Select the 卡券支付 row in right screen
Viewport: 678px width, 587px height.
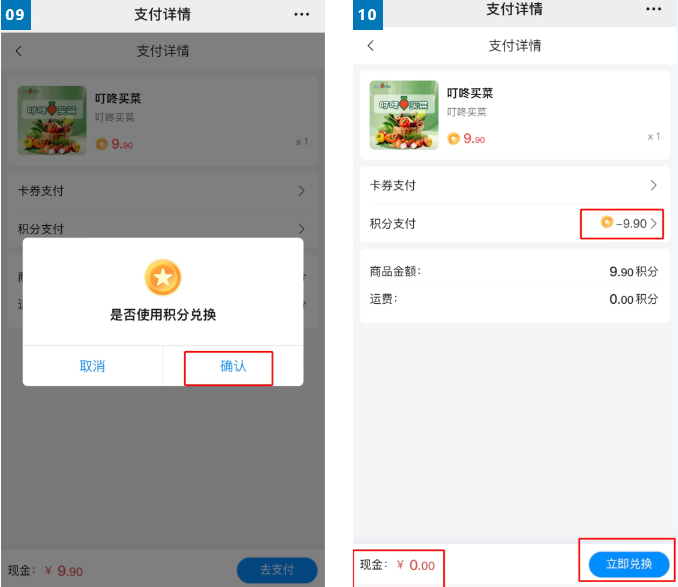(x=515, y=185)
